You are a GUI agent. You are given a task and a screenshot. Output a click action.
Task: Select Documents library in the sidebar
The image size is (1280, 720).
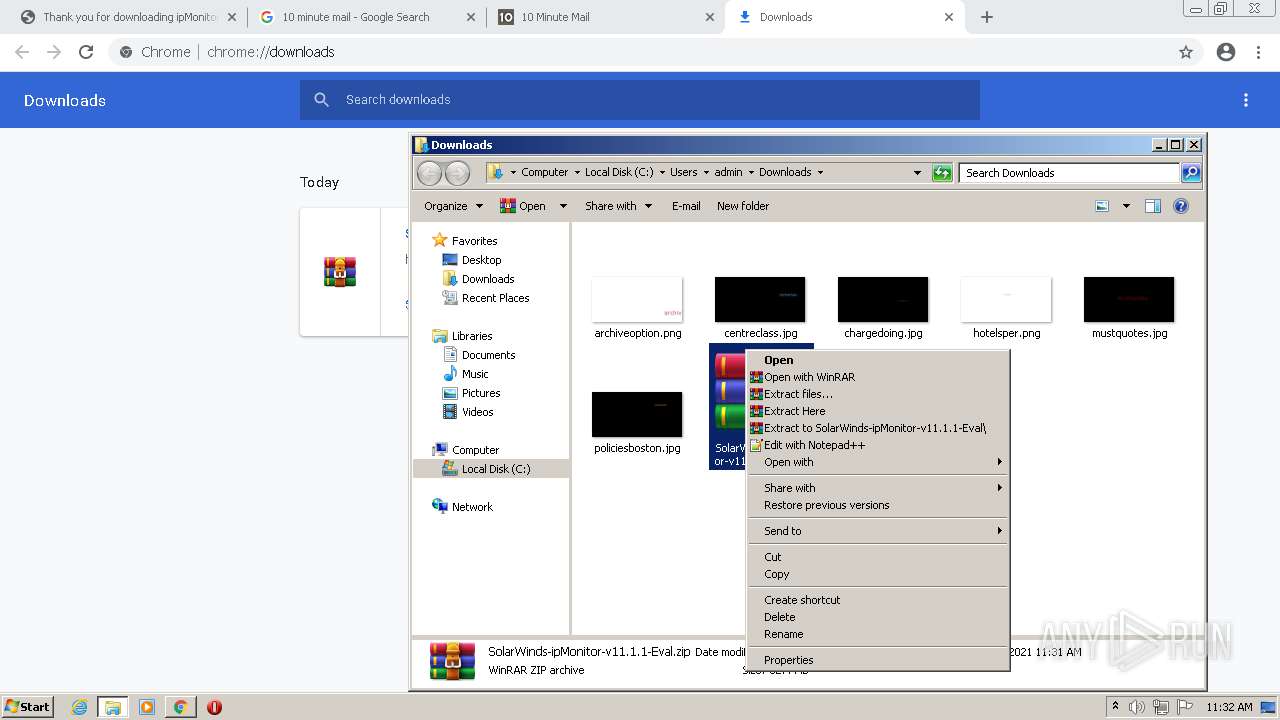[488, 355]
